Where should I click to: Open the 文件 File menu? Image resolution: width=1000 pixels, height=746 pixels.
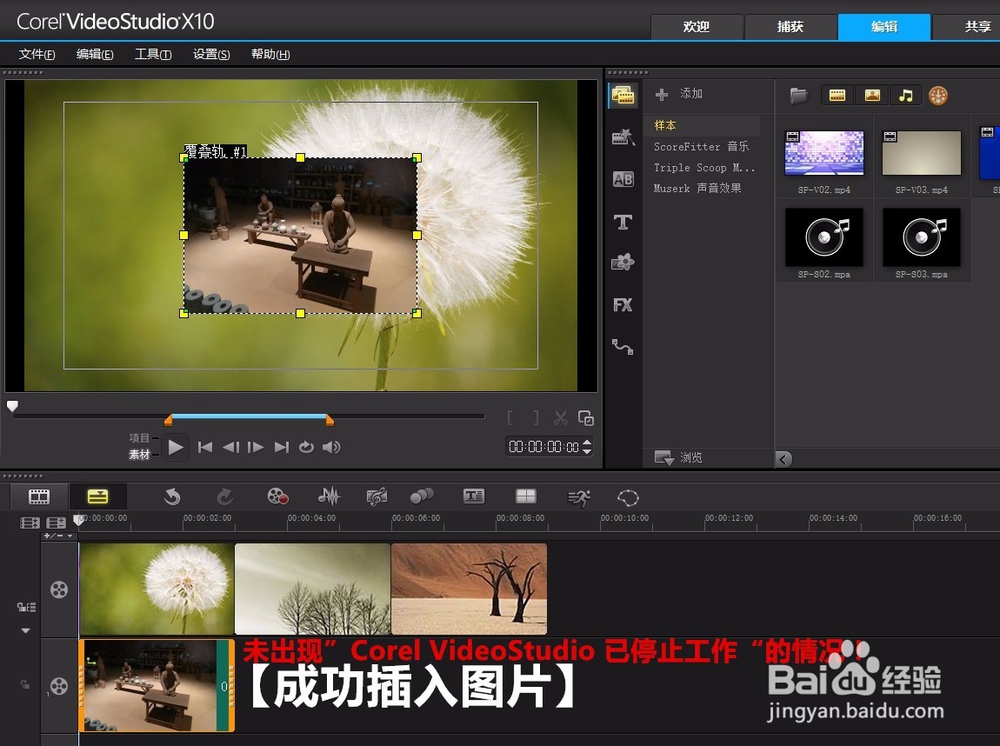[36, 54]
